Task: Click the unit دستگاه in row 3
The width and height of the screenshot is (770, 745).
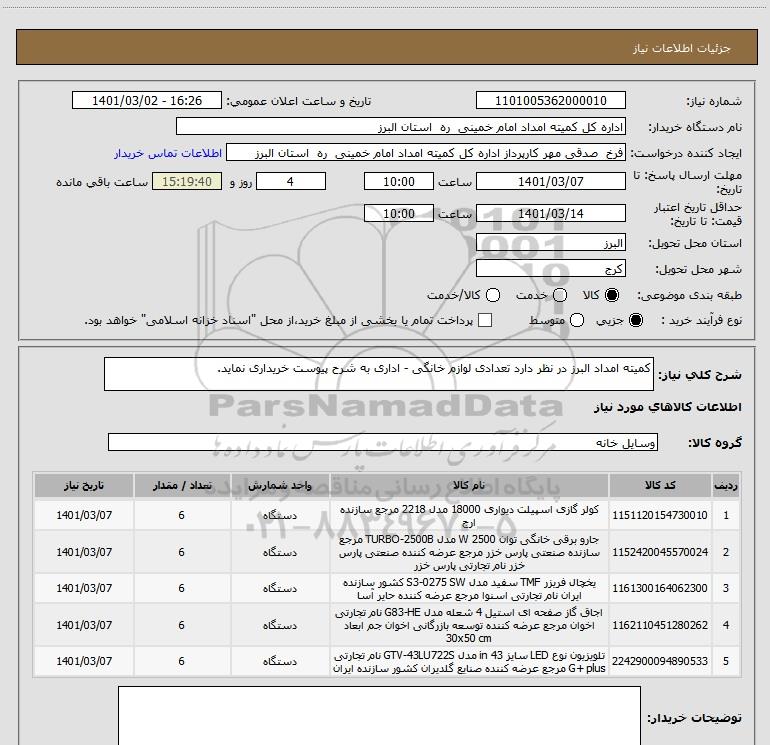Action: click(280, 588)
